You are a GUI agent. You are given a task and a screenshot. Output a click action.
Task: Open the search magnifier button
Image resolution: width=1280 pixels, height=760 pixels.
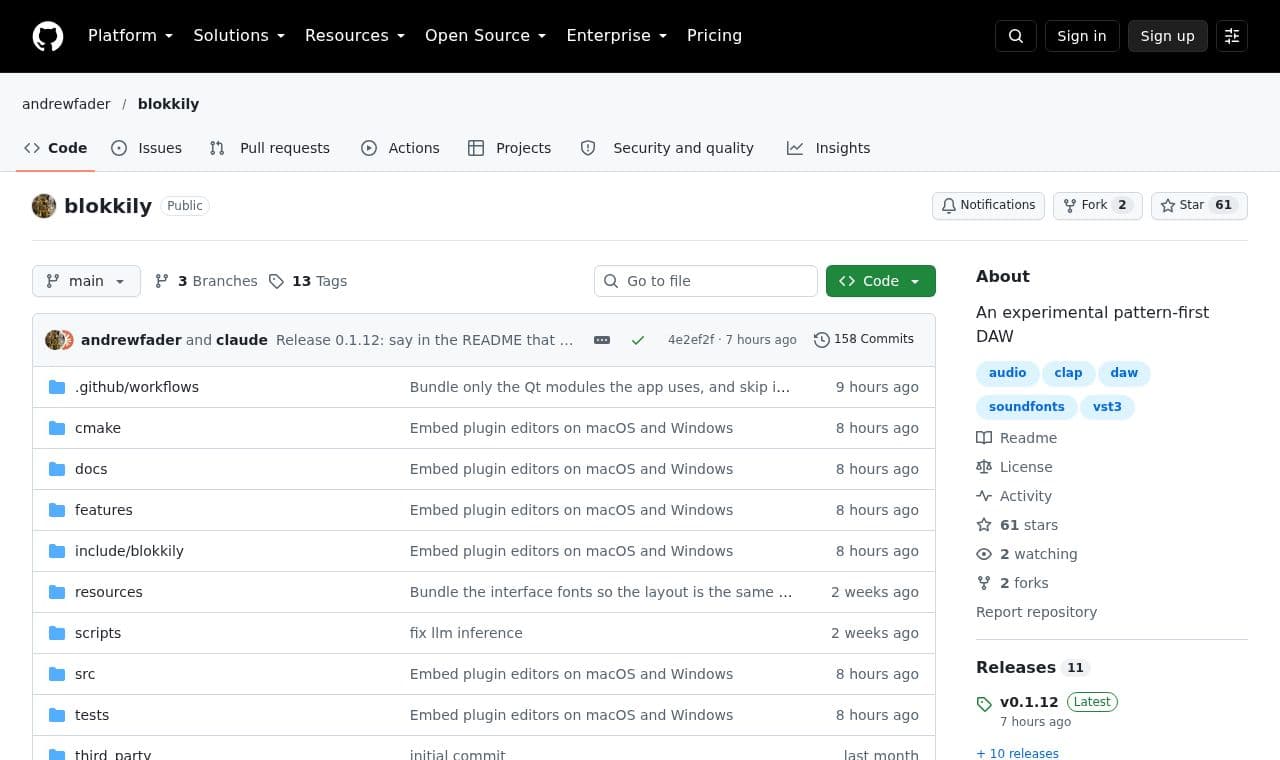click(1016, 36)
